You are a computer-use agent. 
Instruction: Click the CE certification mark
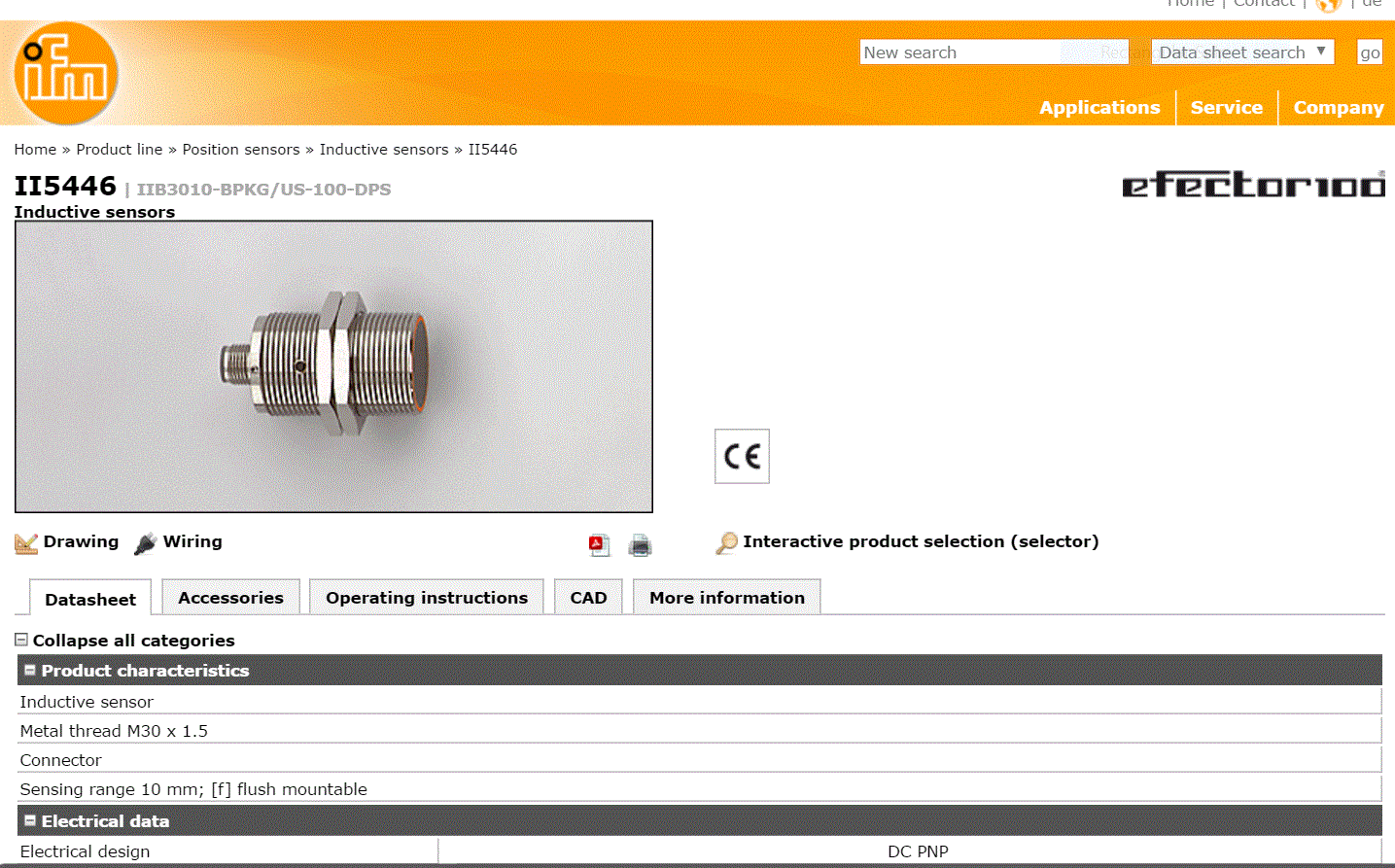(x=742, y=456)
